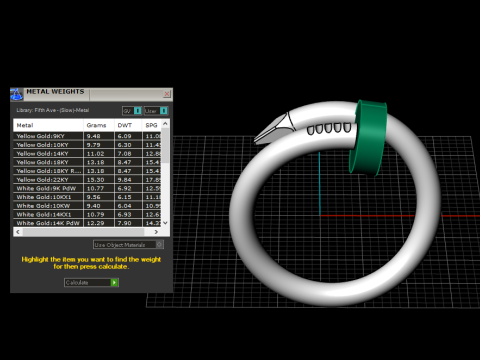
Task: Select the White Gold:10KX1 row
Action: tap(87, 197)
